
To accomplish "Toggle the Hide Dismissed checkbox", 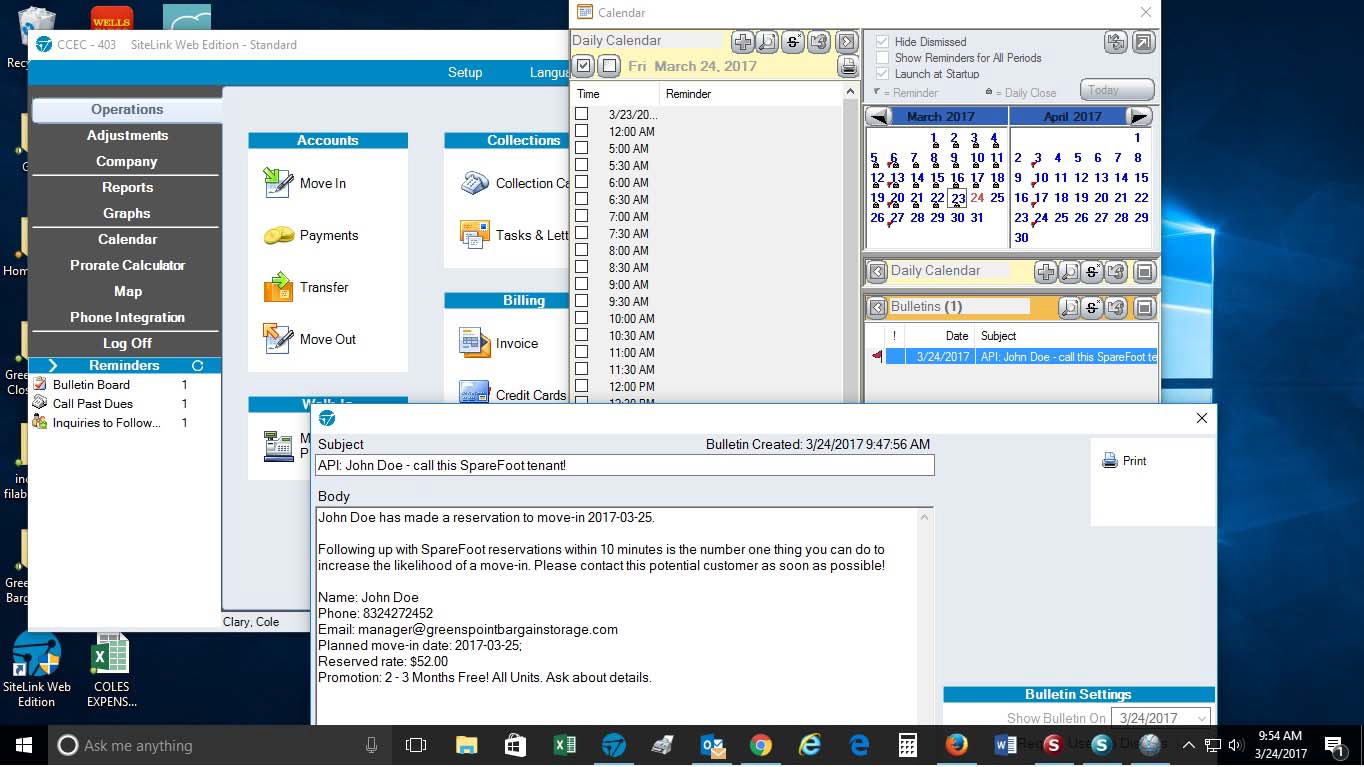I will click(882, 42).
